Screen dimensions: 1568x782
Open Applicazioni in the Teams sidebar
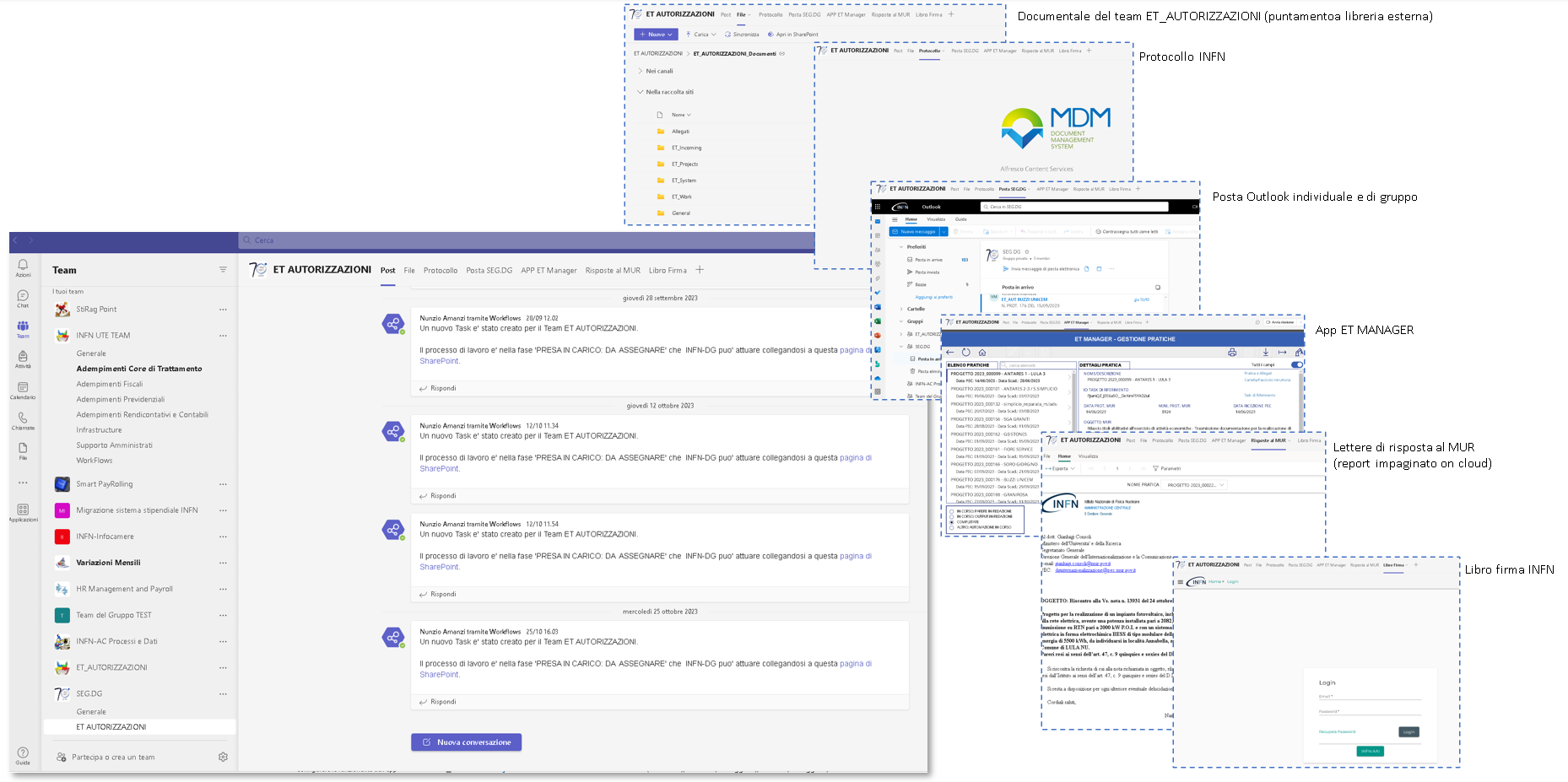click(x=23, y=512)
